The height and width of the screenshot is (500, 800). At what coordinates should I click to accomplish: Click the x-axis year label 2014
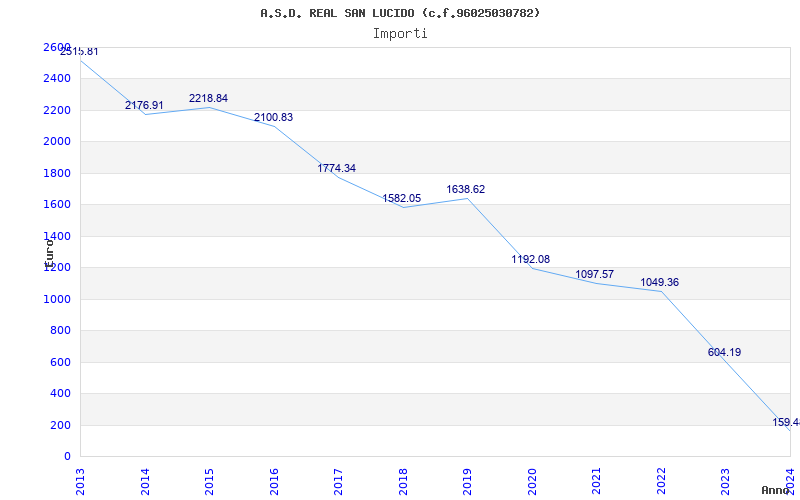click(x=145, y=482)
